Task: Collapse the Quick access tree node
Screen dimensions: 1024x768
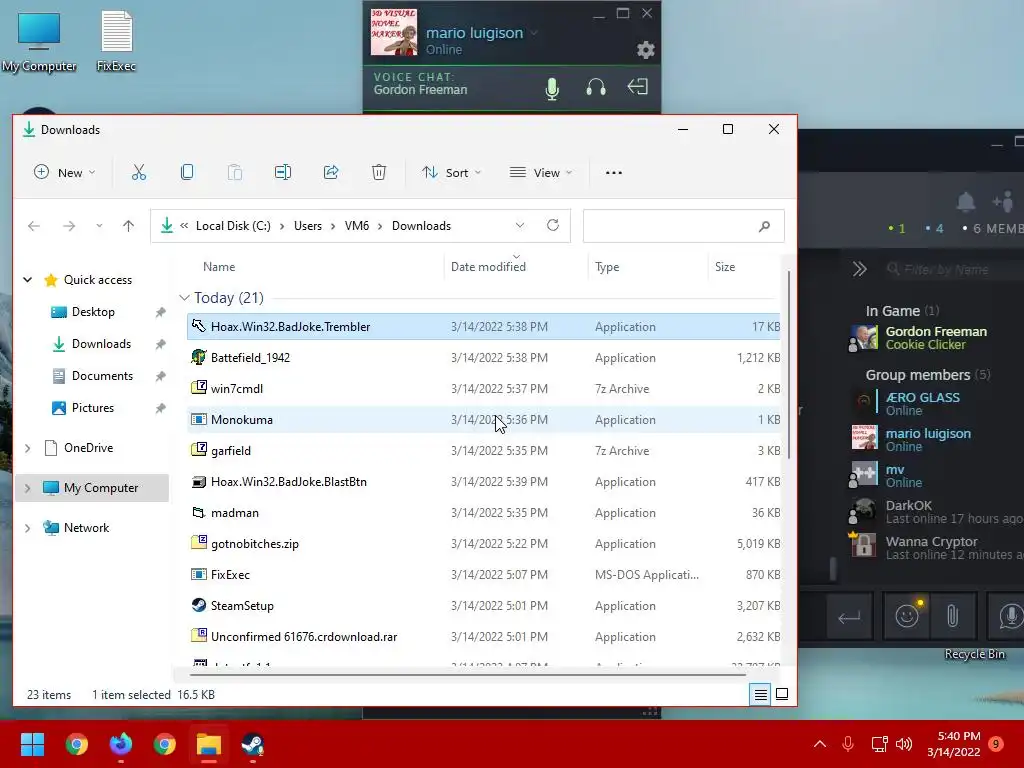Action: (27, 280)
